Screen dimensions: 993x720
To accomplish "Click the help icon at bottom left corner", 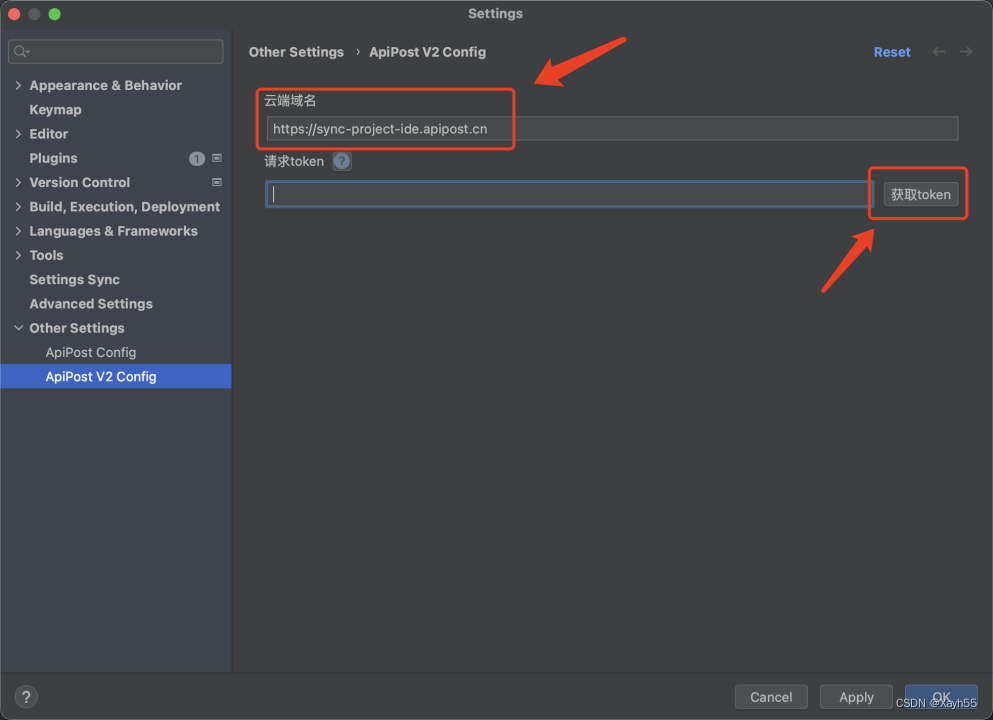I will [x=25, y=696].
